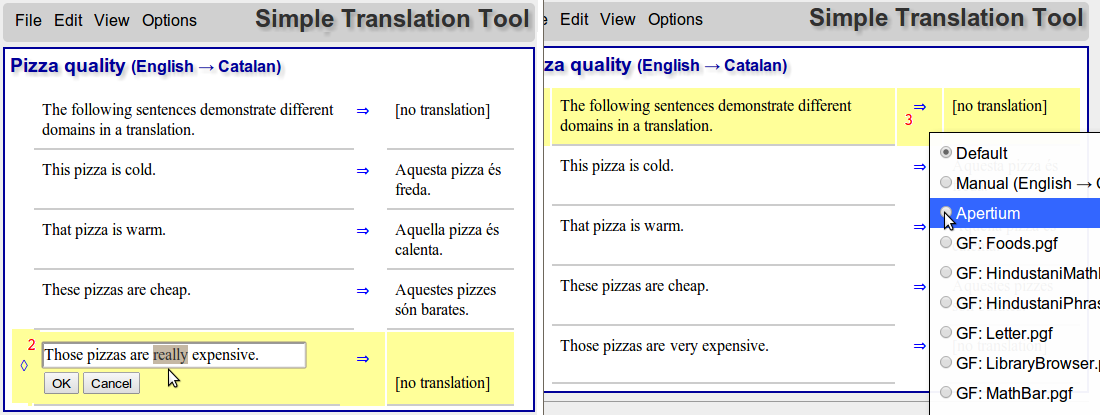Click the diamond marker left of edit field
Screen dimensions: 1100x415
24,365
